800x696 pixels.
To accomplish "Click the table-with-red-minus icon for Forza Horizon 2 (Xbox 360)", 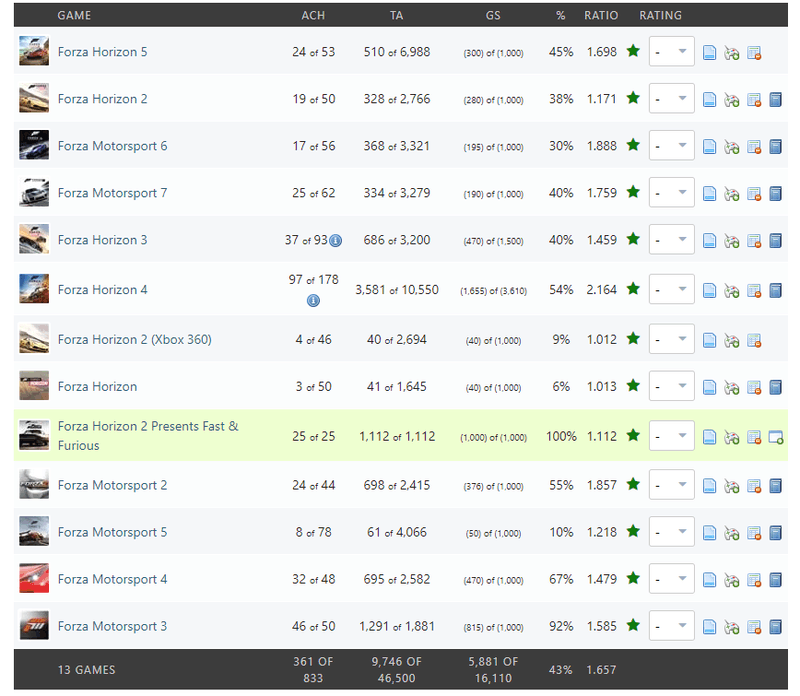I will [754, 340].
